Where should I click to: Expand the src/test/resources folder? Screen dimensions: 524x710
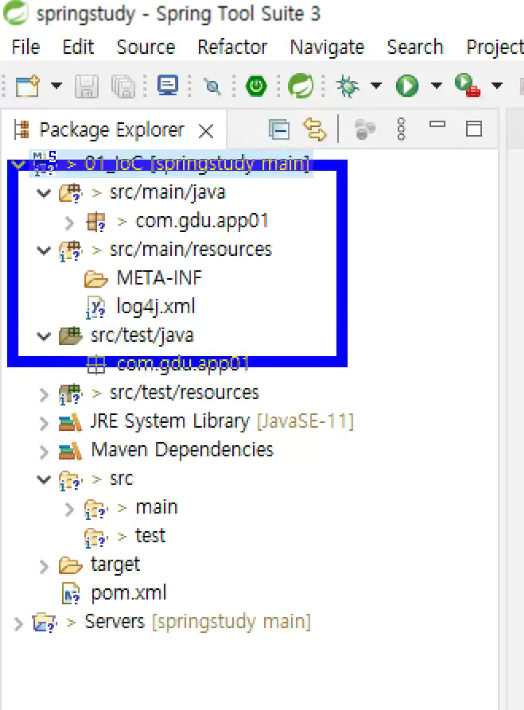(44, 394)
